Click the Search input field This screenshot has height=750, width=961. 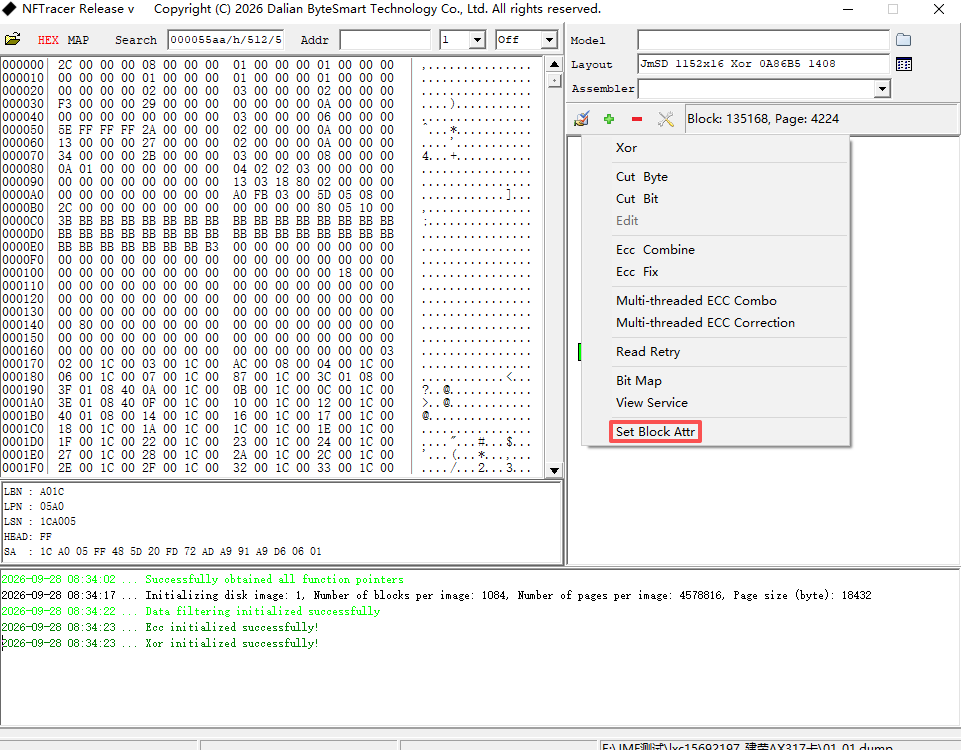point(226,40)
